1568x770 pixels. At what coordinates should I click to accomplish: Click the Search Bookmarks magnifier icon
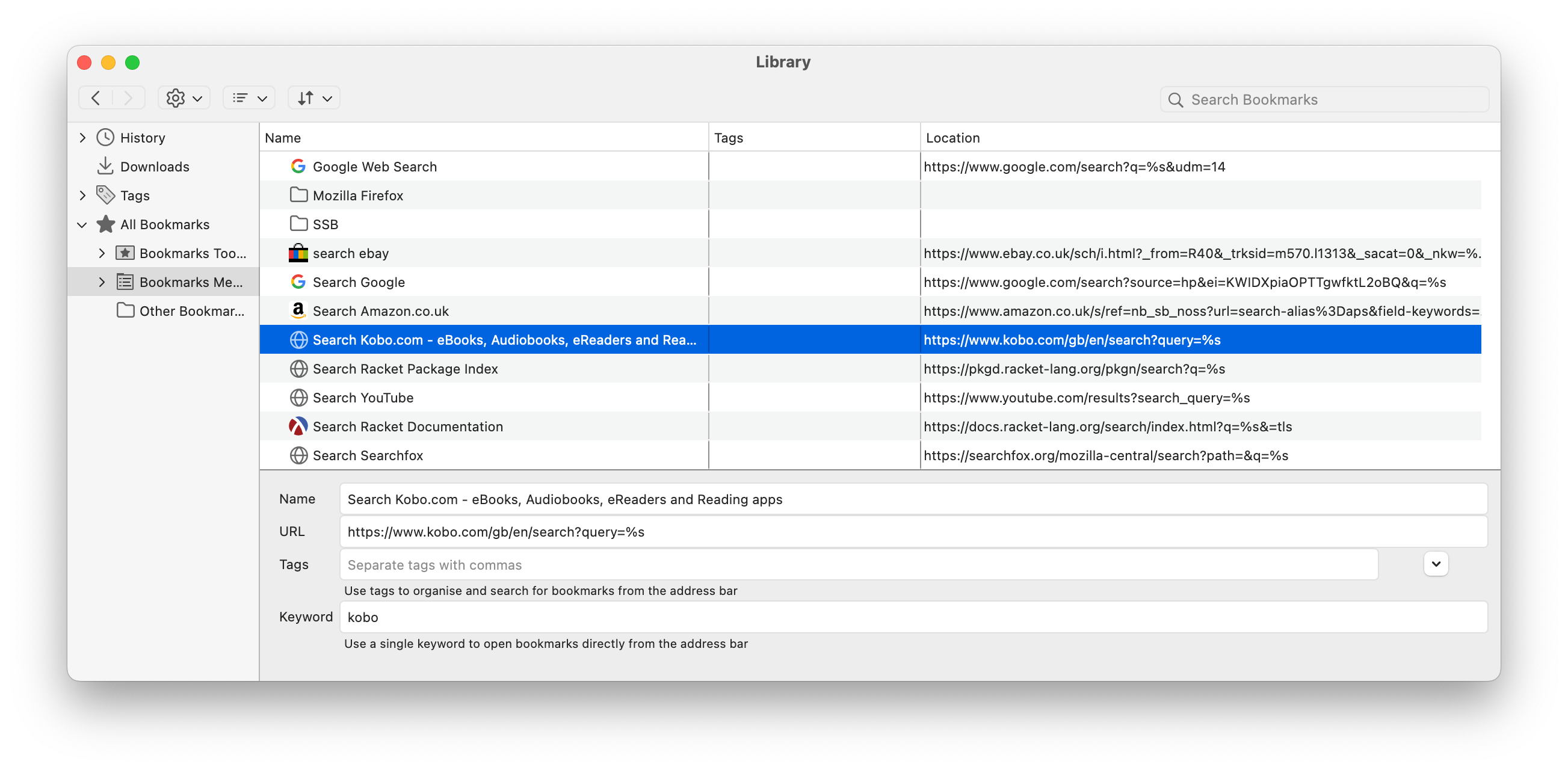[1177, 99]
